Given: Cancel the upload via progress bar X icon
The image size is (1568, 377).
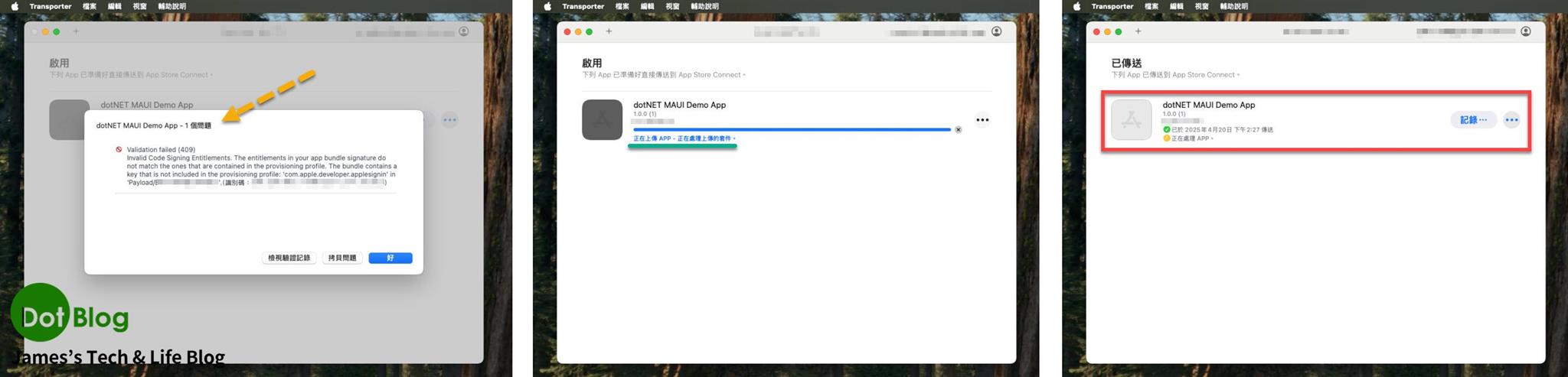Looking at the screenshot, I should [x=958, y=130].
